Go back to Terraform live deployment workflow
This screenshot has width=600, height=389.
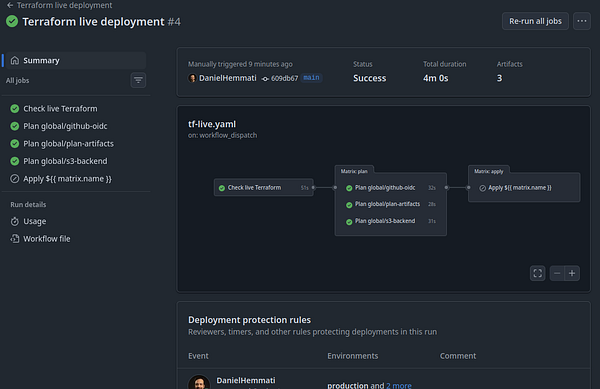pyautogui.click(x=60, y=5)
